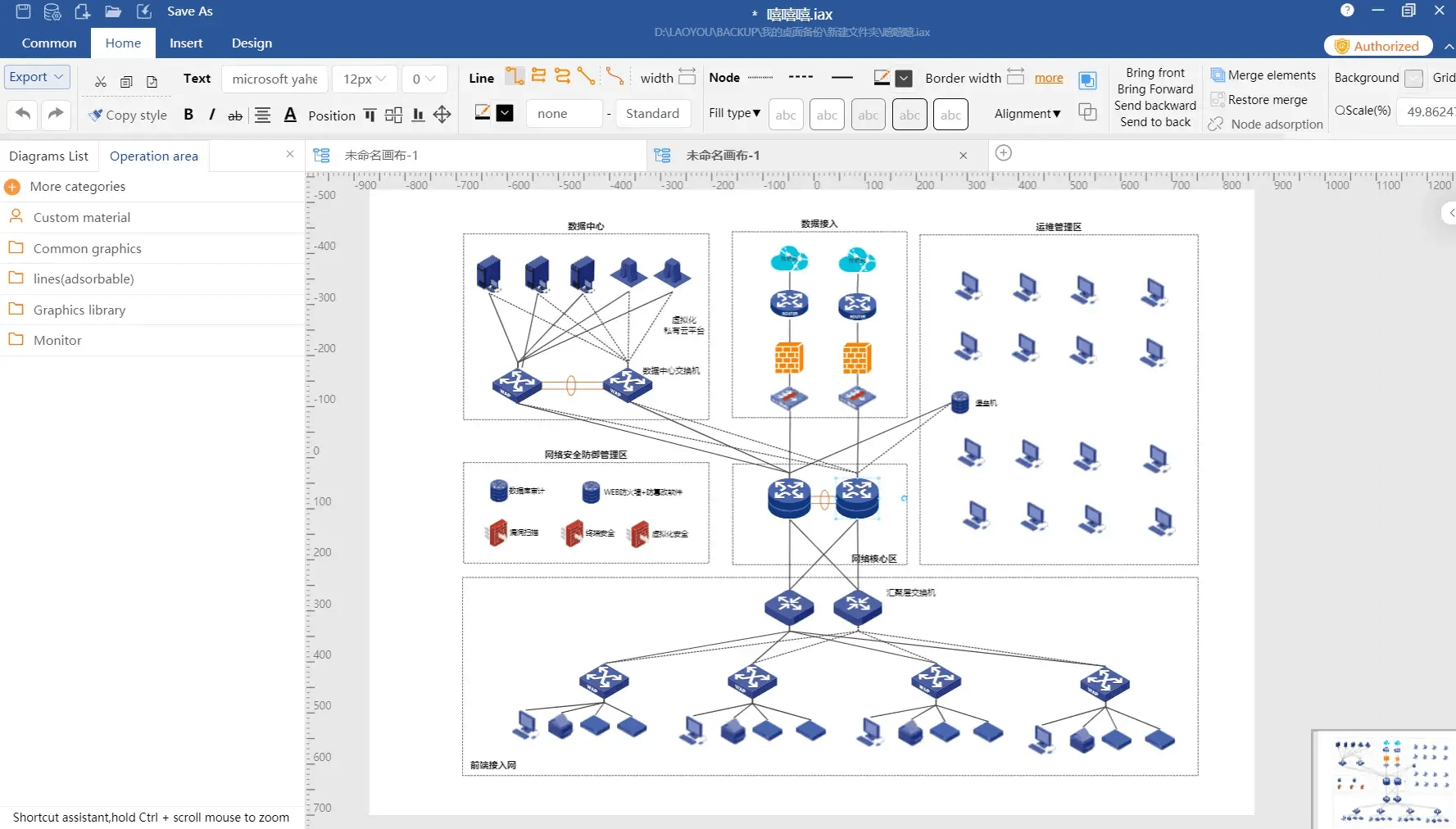Image resolution: width=1456 pixels, height=829 pixels.
Task: Switch to the Common ribbon tab
Action: tap(49, 43)
